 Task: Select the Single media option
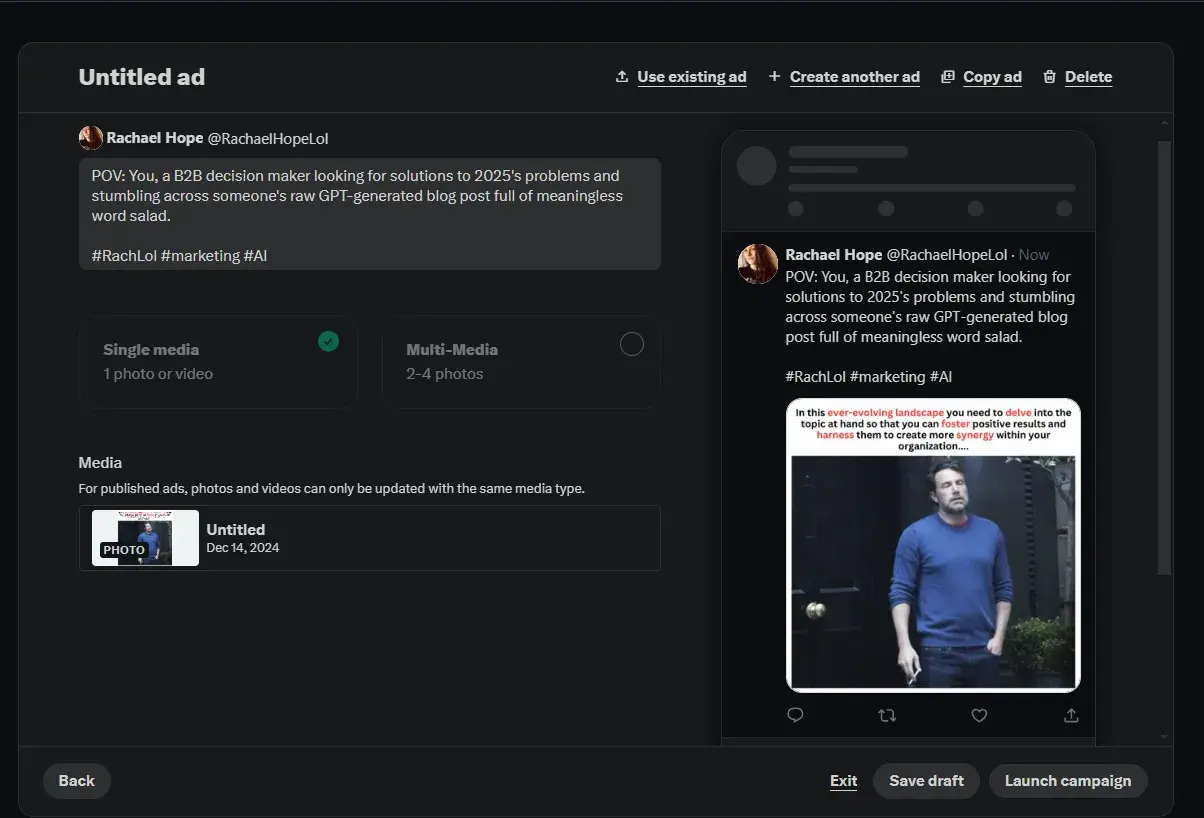pos(218,361)
